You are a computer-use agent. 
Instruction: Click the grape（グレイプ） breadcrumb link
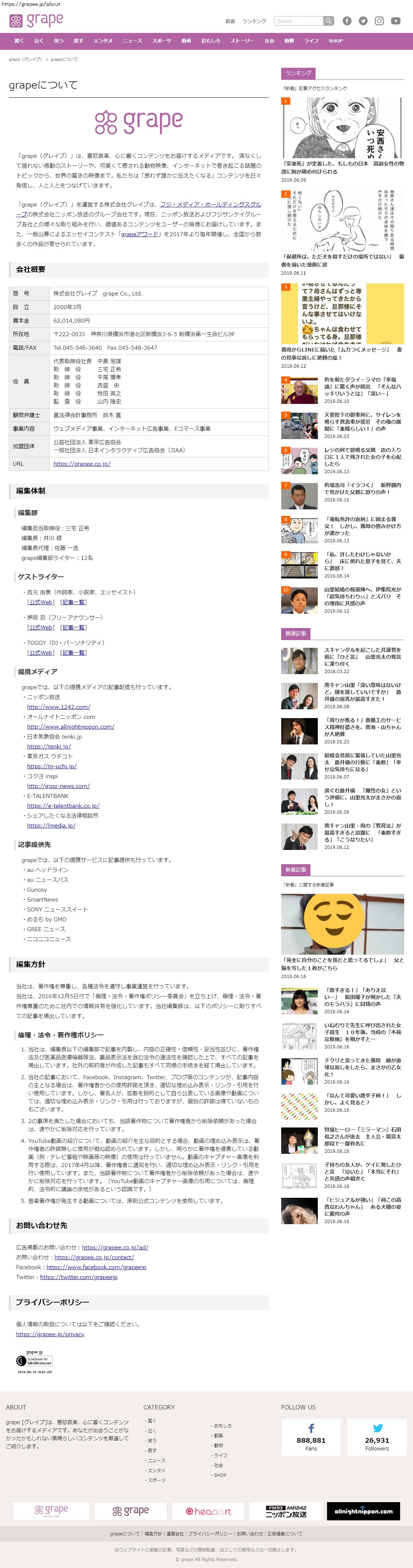pos(26,59)
